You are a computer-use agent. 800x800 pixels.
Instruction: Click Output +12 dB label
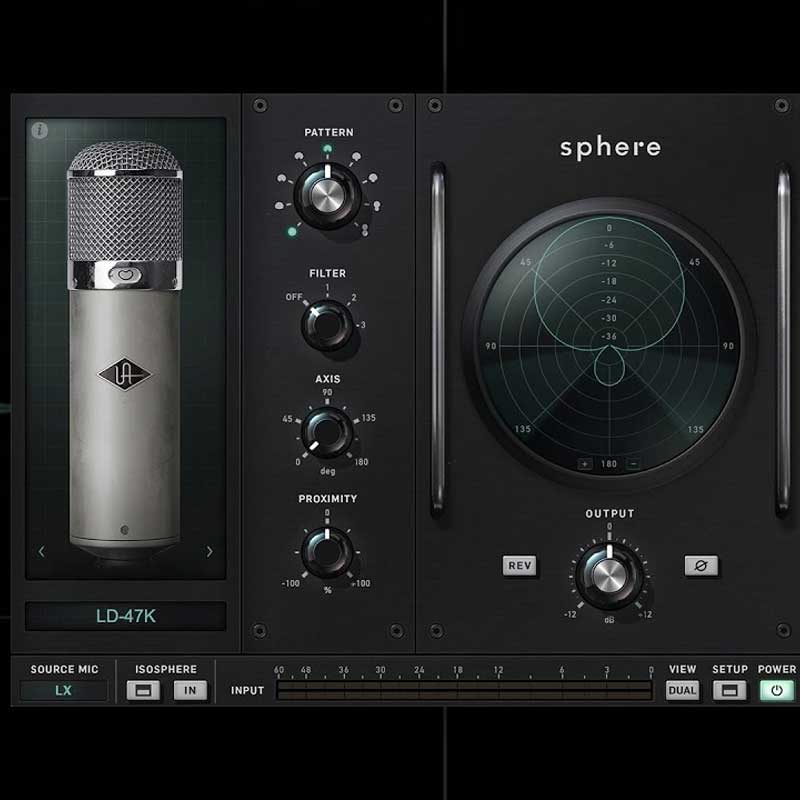point(645,614)
